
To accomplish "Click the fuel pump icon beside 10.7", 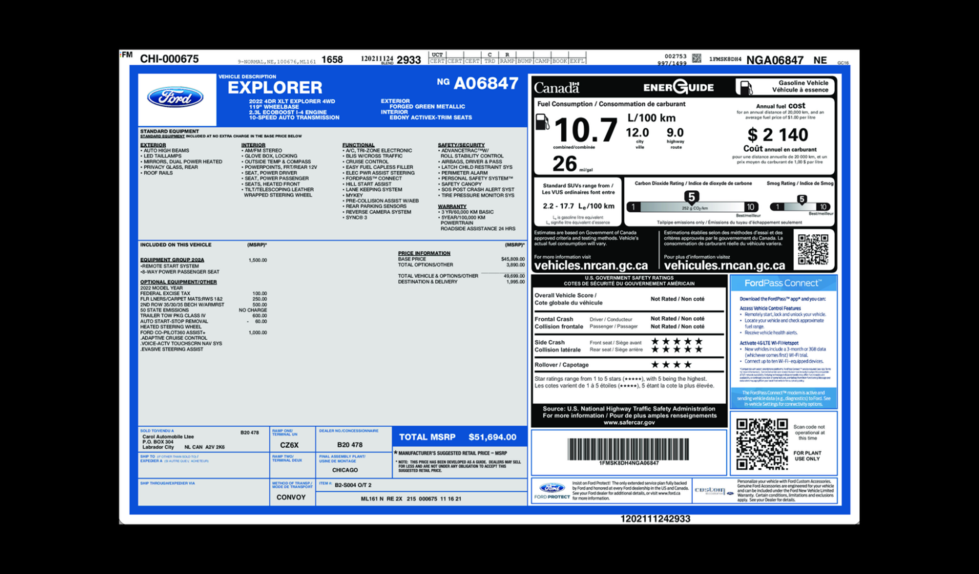I will pyautogui.click(x=543, y=122).
